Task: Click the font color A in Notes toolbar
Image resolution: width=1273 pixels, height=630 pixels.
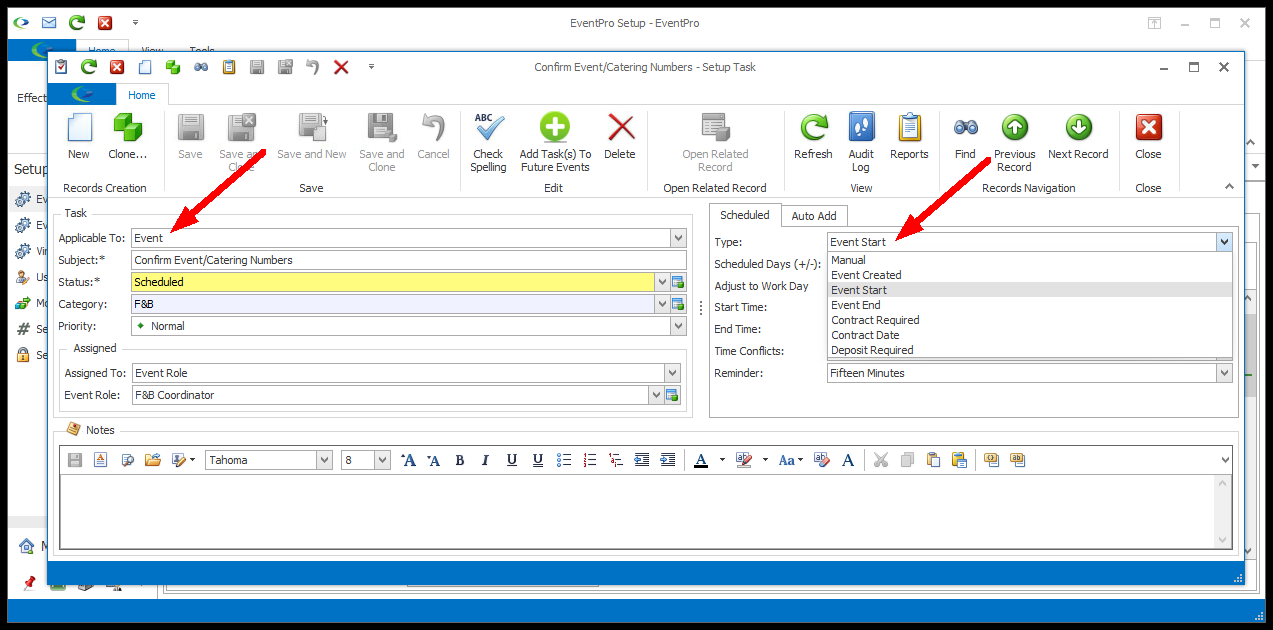Action: pos(700,460)
